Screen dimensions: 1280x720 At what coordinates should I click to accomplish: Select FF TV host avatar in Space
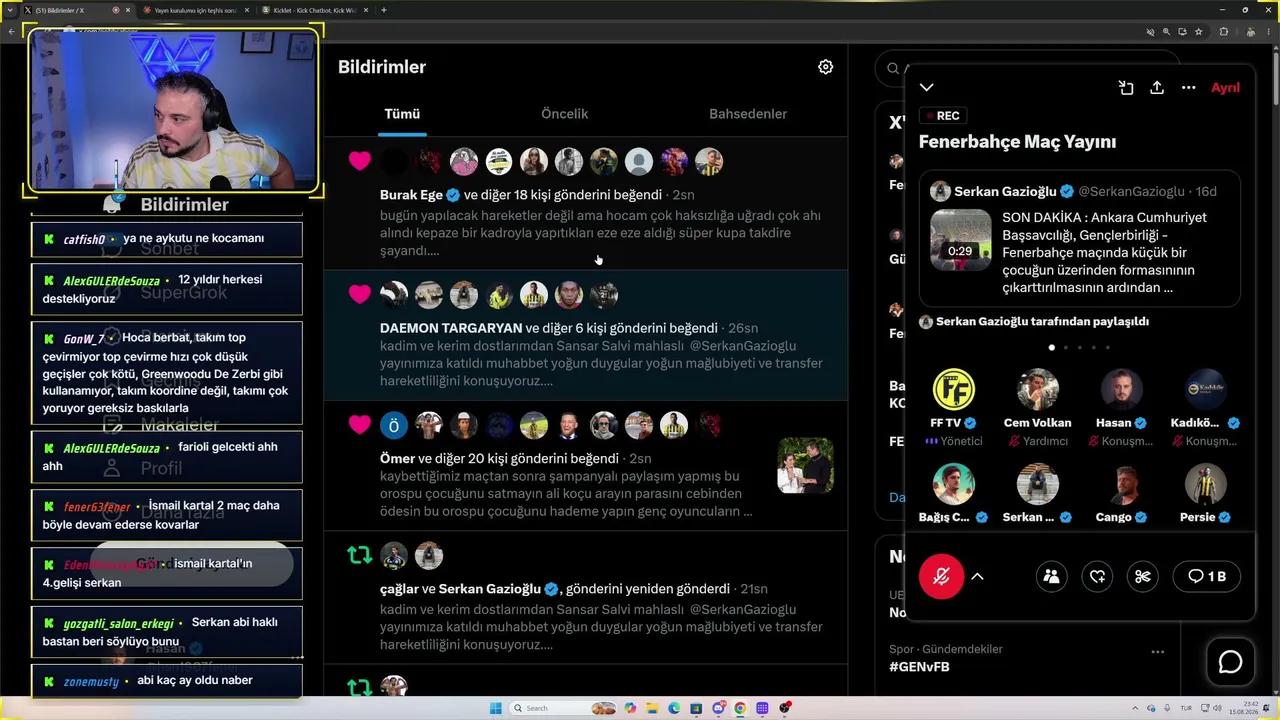(953, 390)
